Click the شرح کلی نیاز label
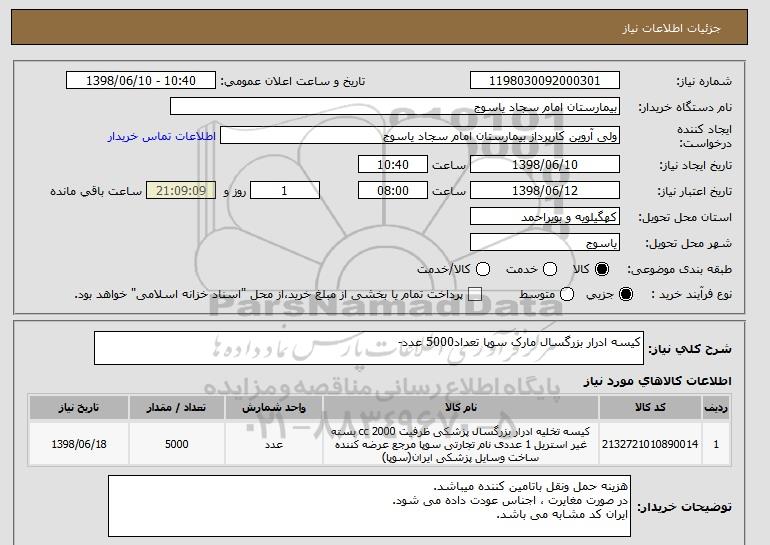This screenshot has width=770, height=545. pyautogui.click(x=690, y=349)
